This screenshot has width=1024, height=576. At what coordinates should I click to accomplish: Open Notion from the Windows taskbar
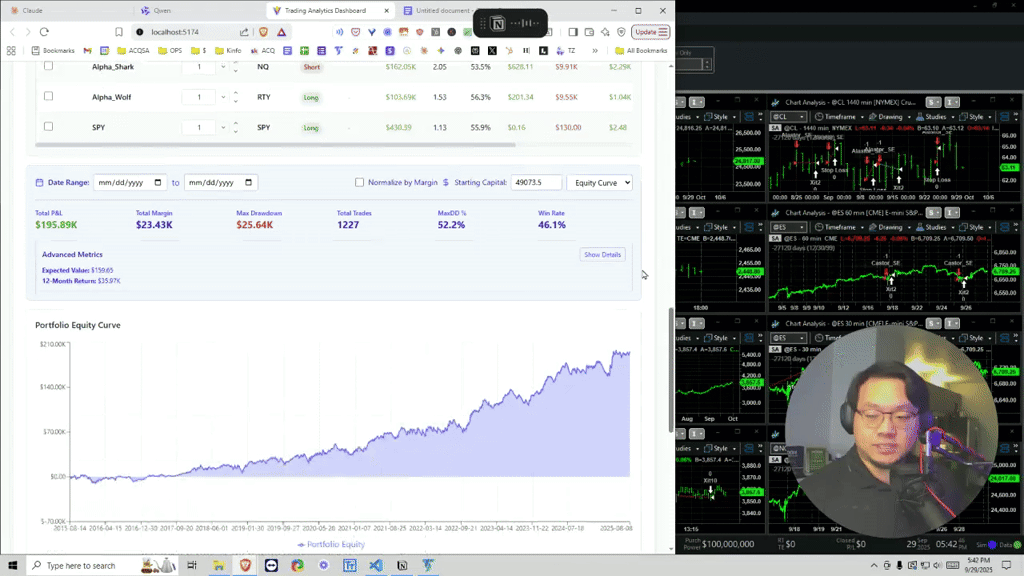point(401,566)
